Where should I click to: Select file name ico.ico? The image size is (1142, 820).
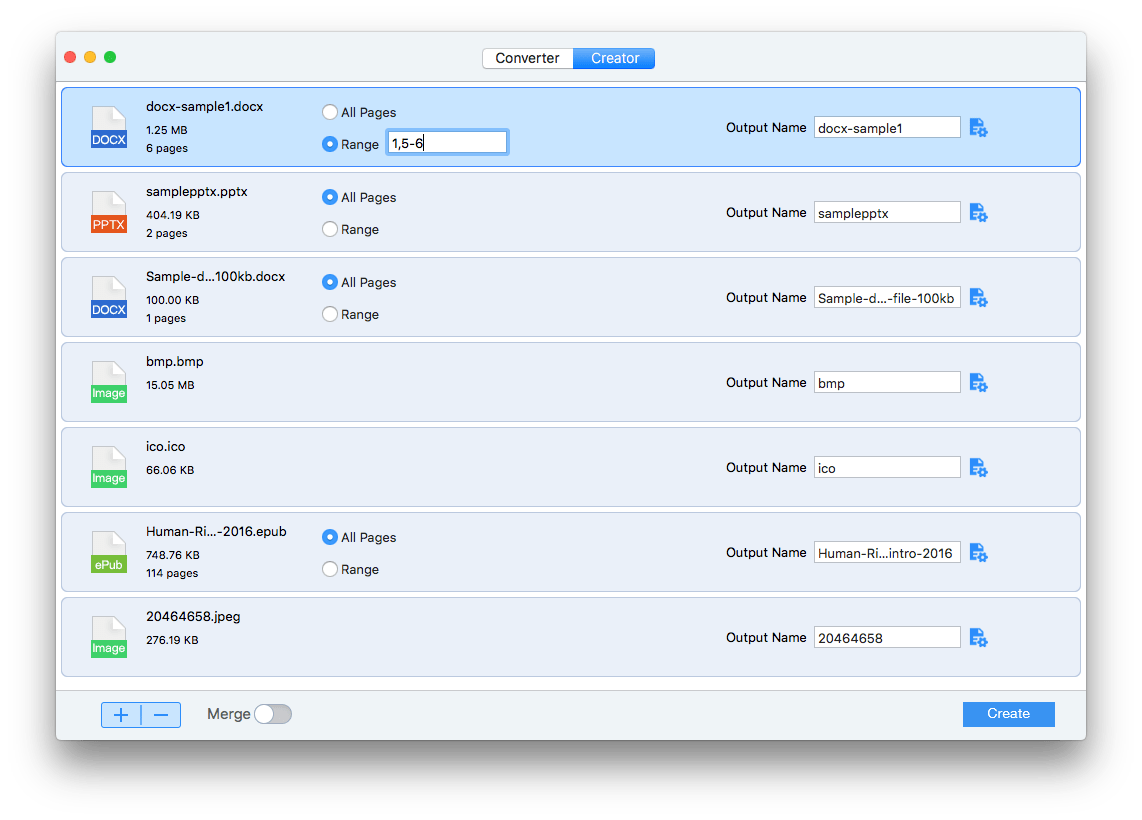165,446
